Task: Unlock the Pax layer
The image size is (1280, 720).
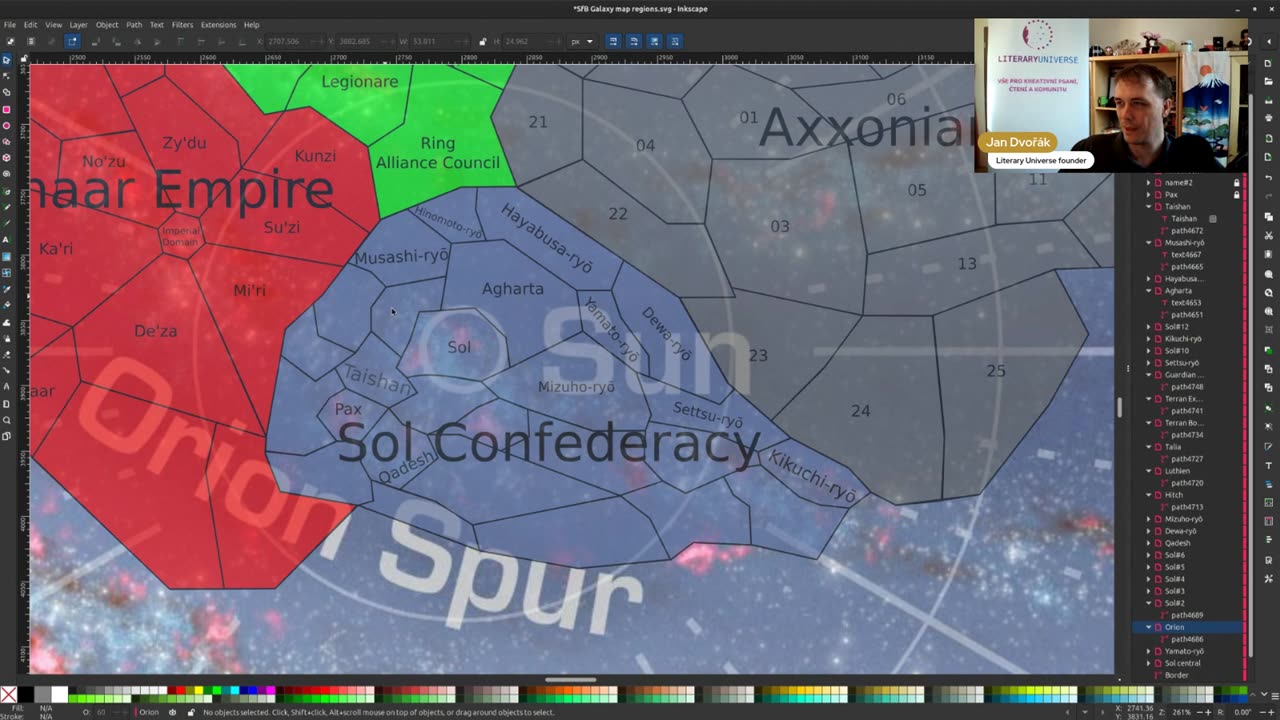Action: (x=1236, y=195)
